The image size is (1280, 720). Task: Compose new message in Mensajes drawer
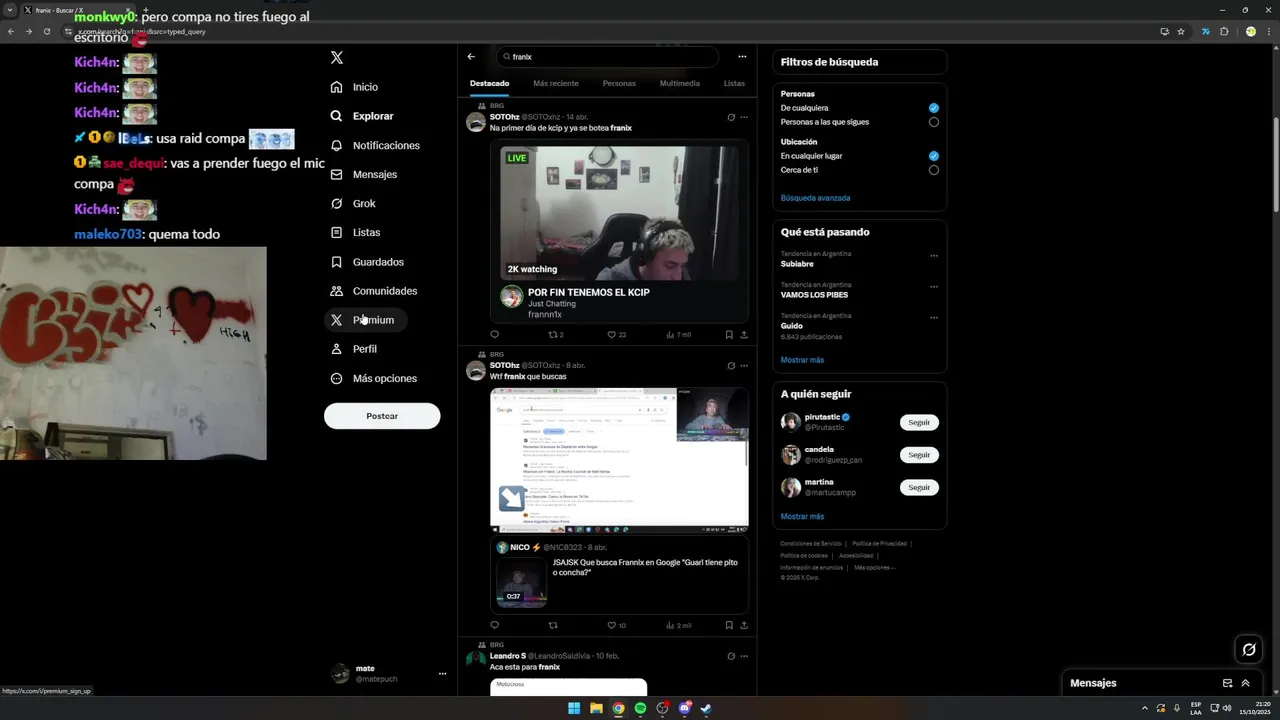point(1227,684)
